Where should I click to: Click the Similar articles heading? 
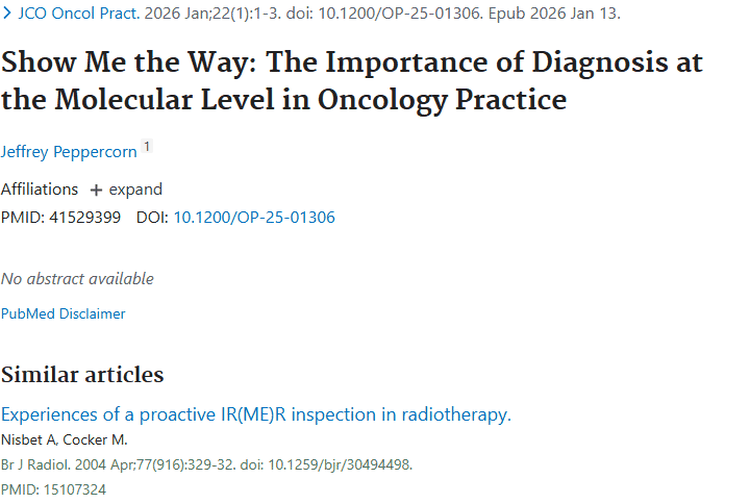pos(82,375)
